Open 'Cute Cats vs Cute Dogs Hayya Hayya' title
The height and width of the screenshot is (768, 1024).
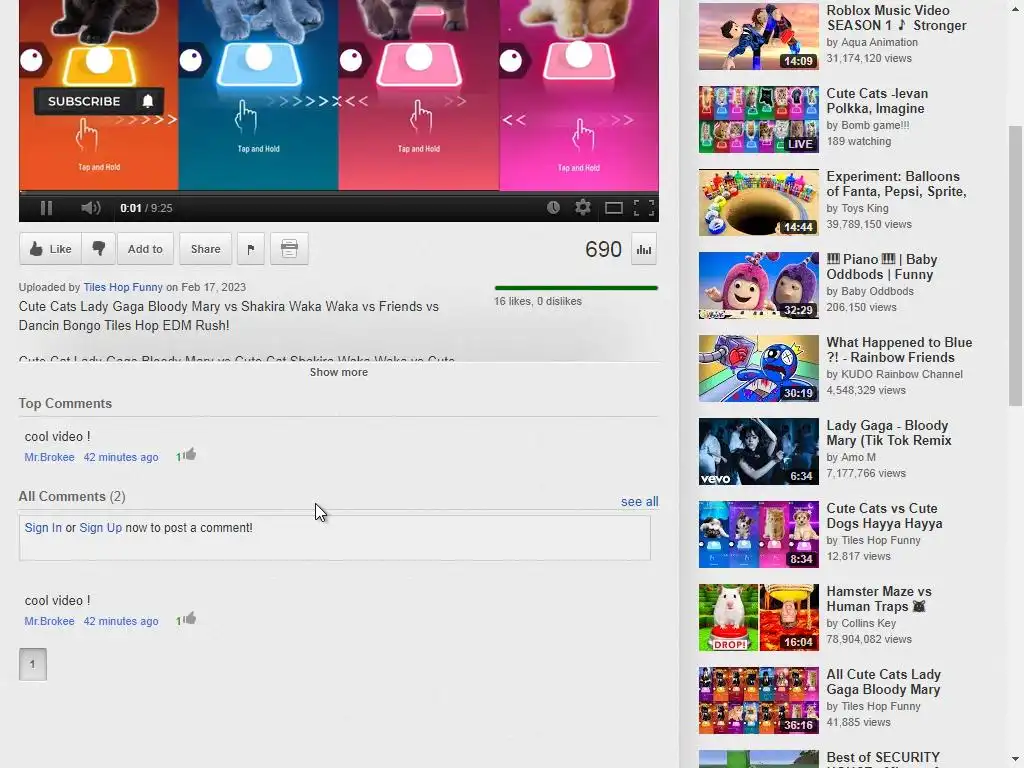[884, 516]
